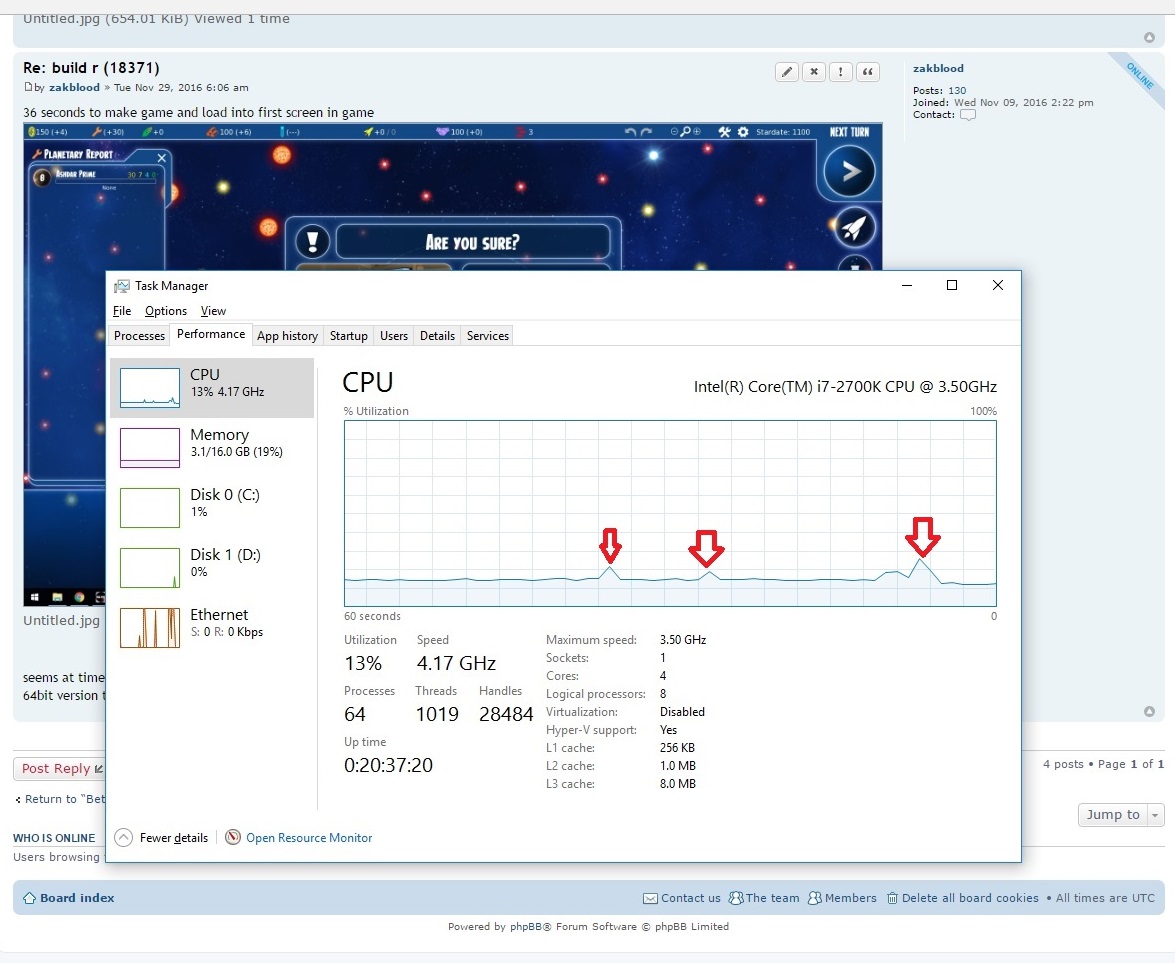Click zakblood's contact speech bubble icon
1175x963 pixels.
click(x=967, y=115)
